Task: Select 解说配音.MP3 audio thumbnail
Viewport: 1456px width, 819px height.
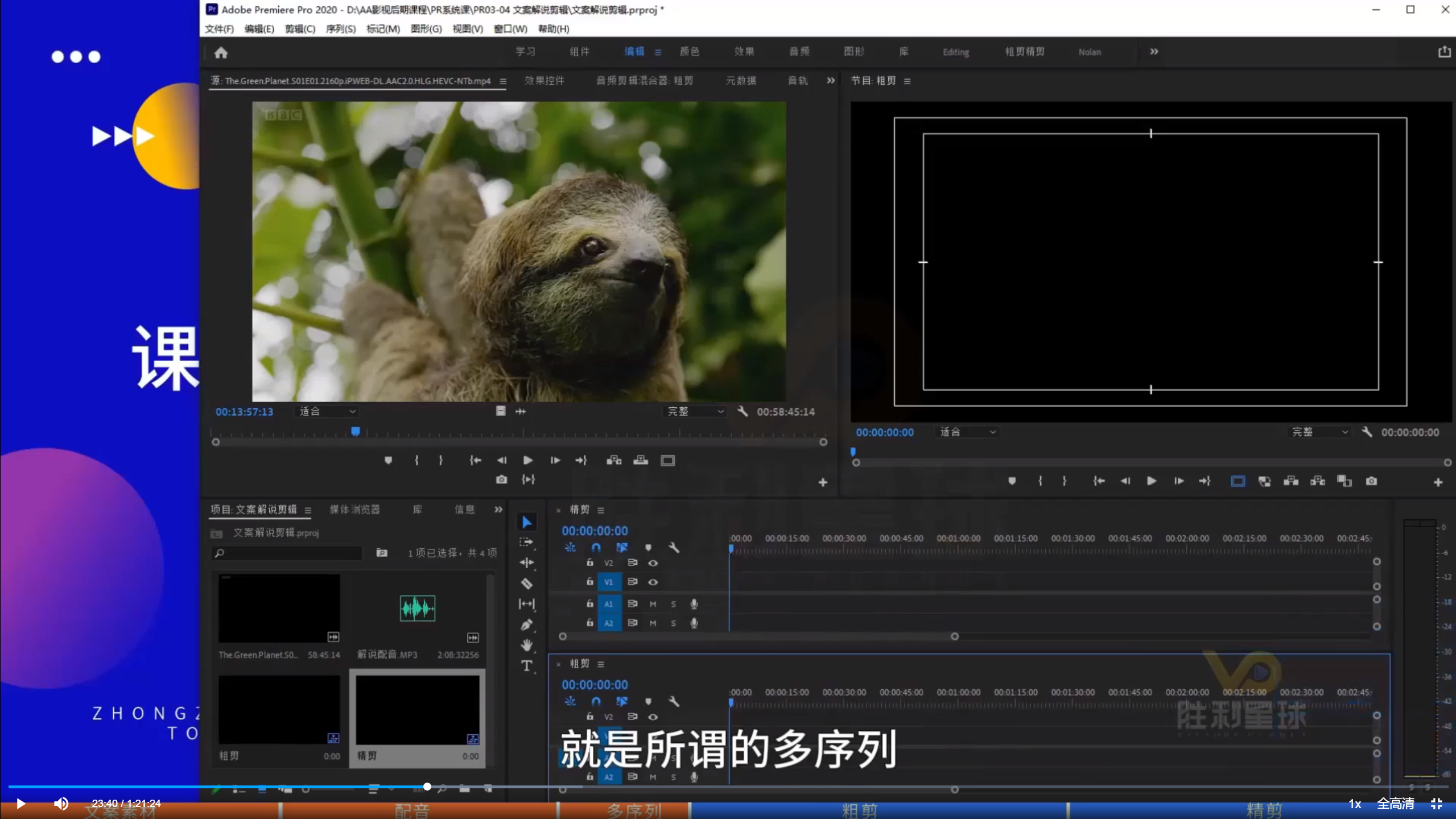Action: [x=417, y=609]
